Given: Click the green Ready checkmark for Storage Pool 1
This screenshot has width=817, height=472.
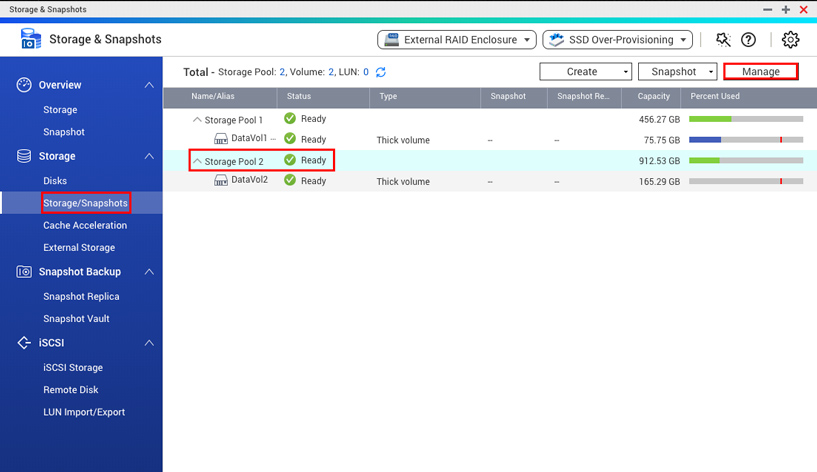Looking at the screenshot, I should 290,118.
